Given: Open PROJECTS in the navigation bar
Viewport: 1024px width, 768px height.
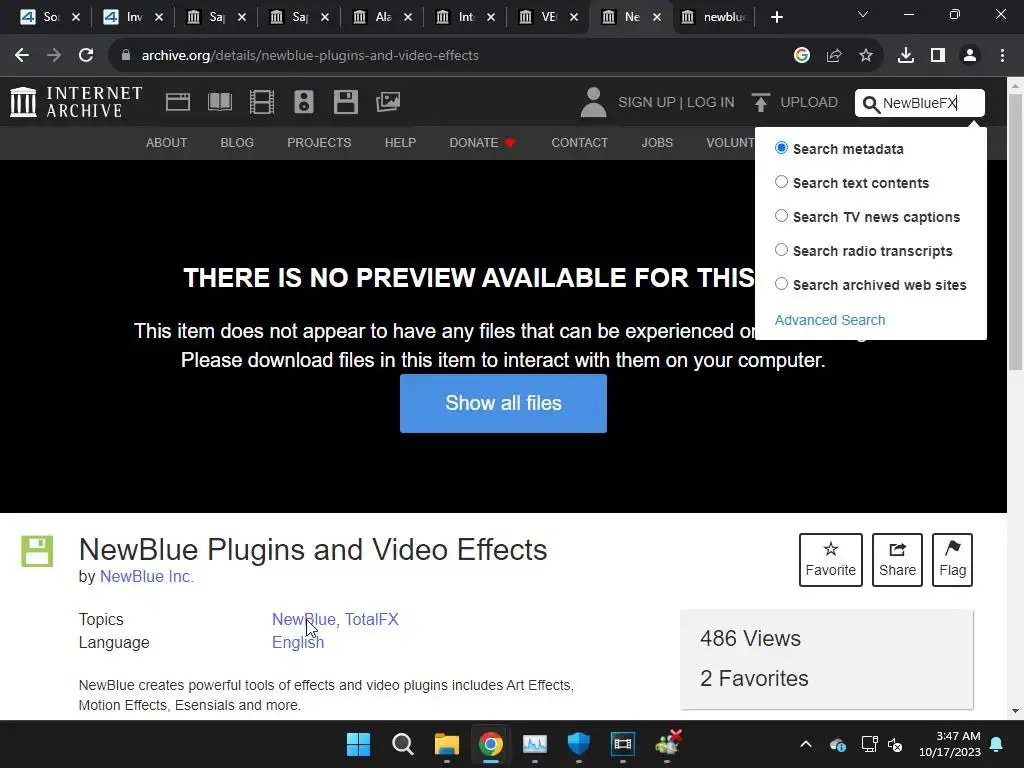Looking at the screenshot, I should point(319,142).
